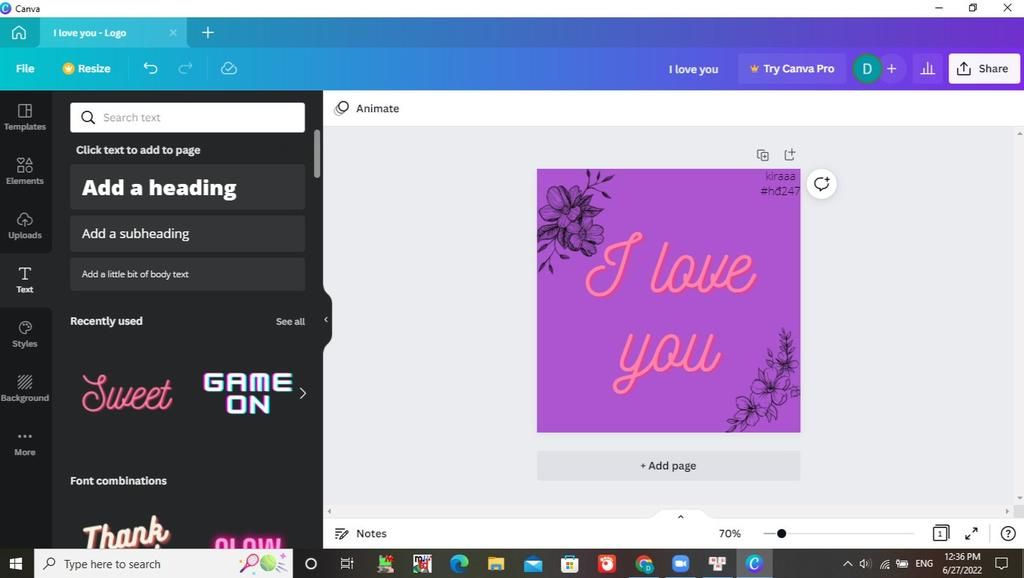
Task: Expand the page thumbnails with the up chevron
Action: [680, 517]
